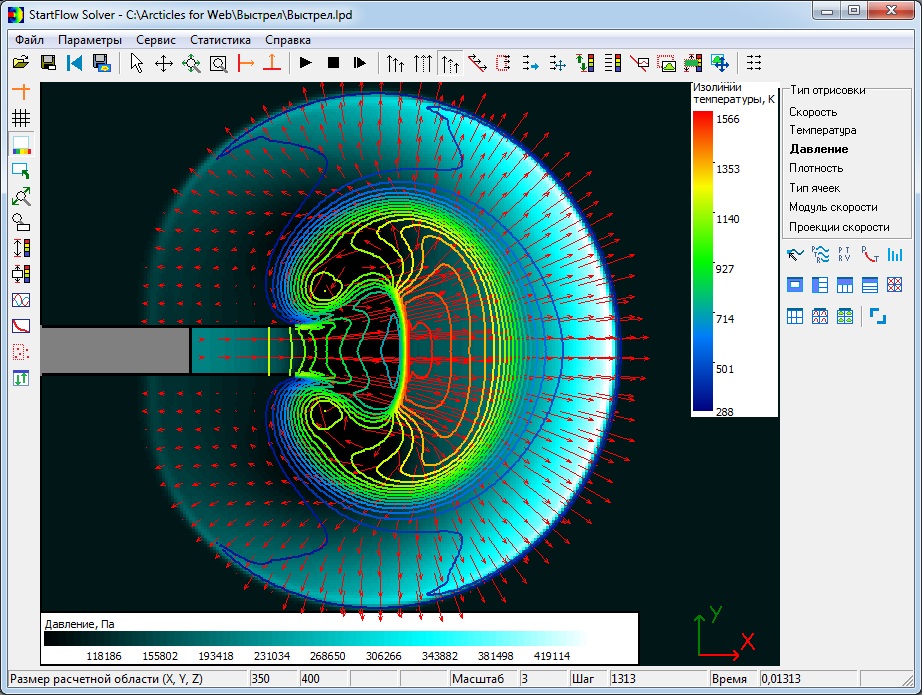Screen dimensions: 922x695
Task: Click the black floppy disk save icon
Action: [x=48, y=62]
